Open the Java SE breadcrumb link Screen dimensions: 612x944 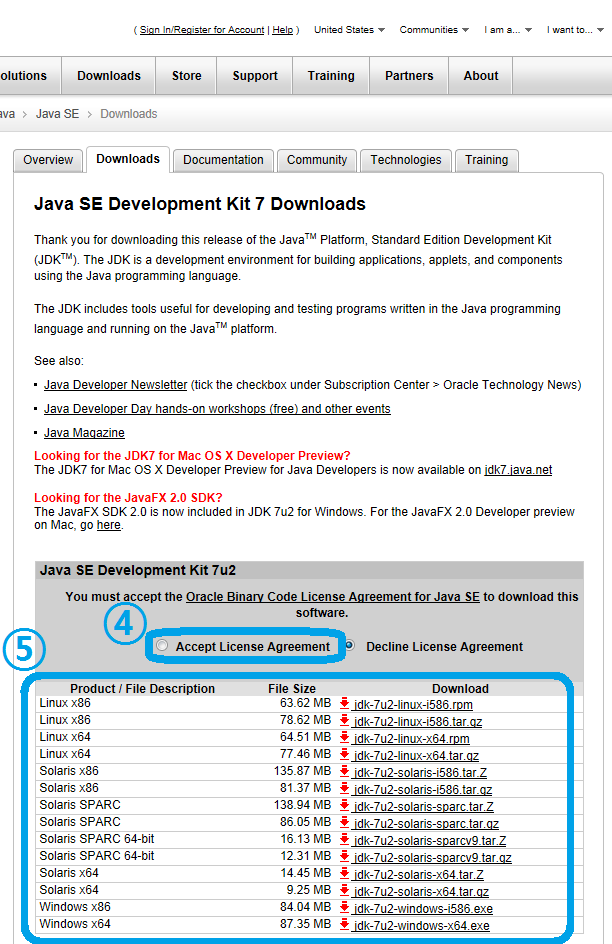pos(57,114)
